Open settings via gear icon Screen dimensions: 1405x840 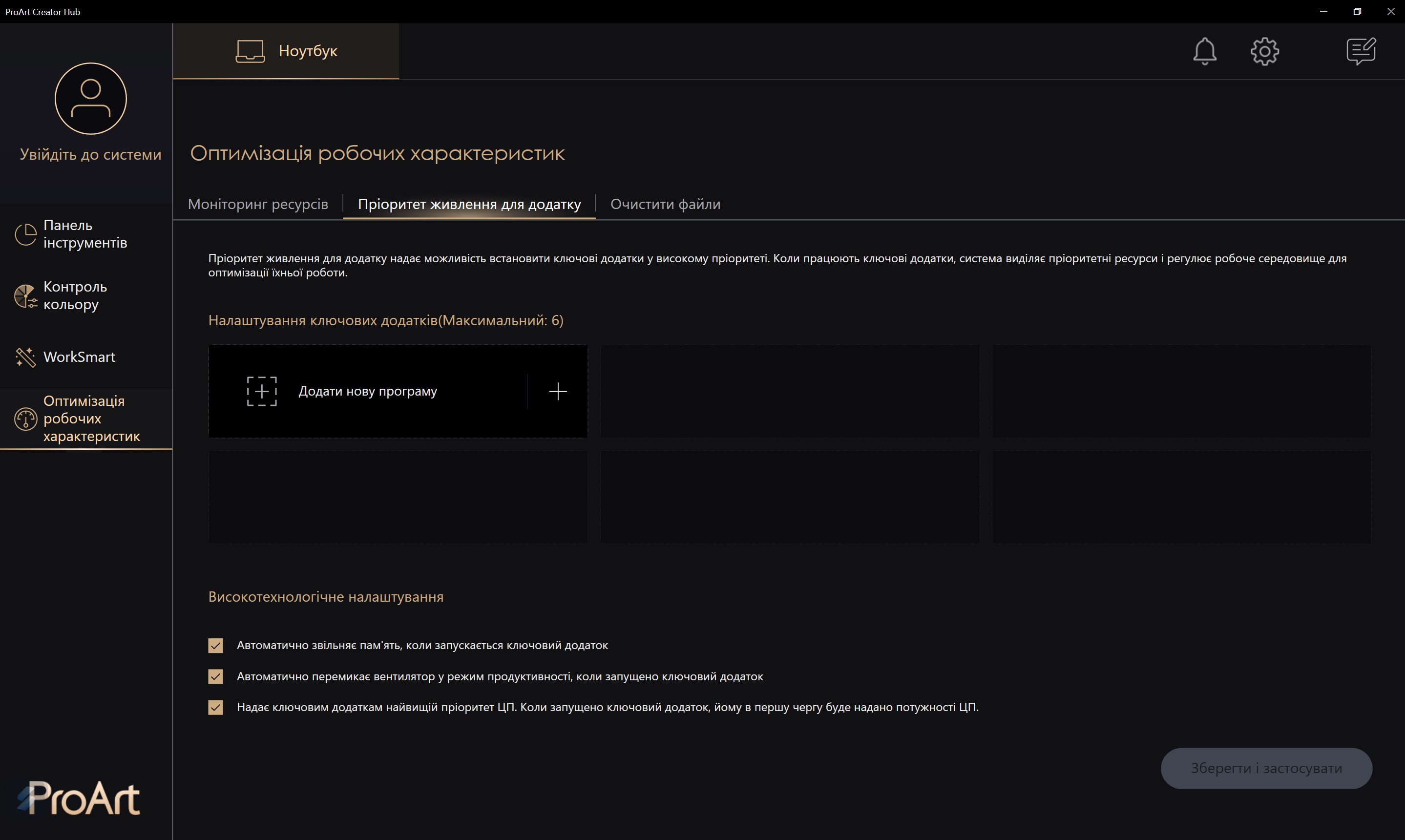click(x=1264, y=51)
